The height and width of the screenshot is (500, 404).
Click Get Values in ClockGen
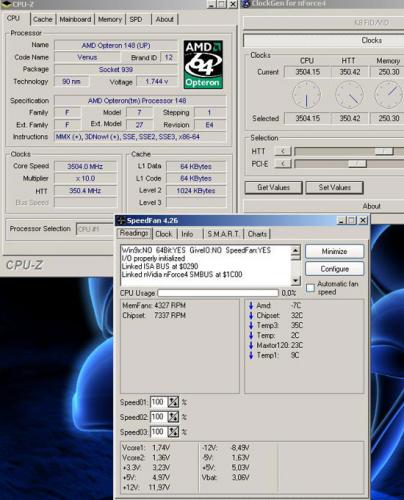[274, 187]
